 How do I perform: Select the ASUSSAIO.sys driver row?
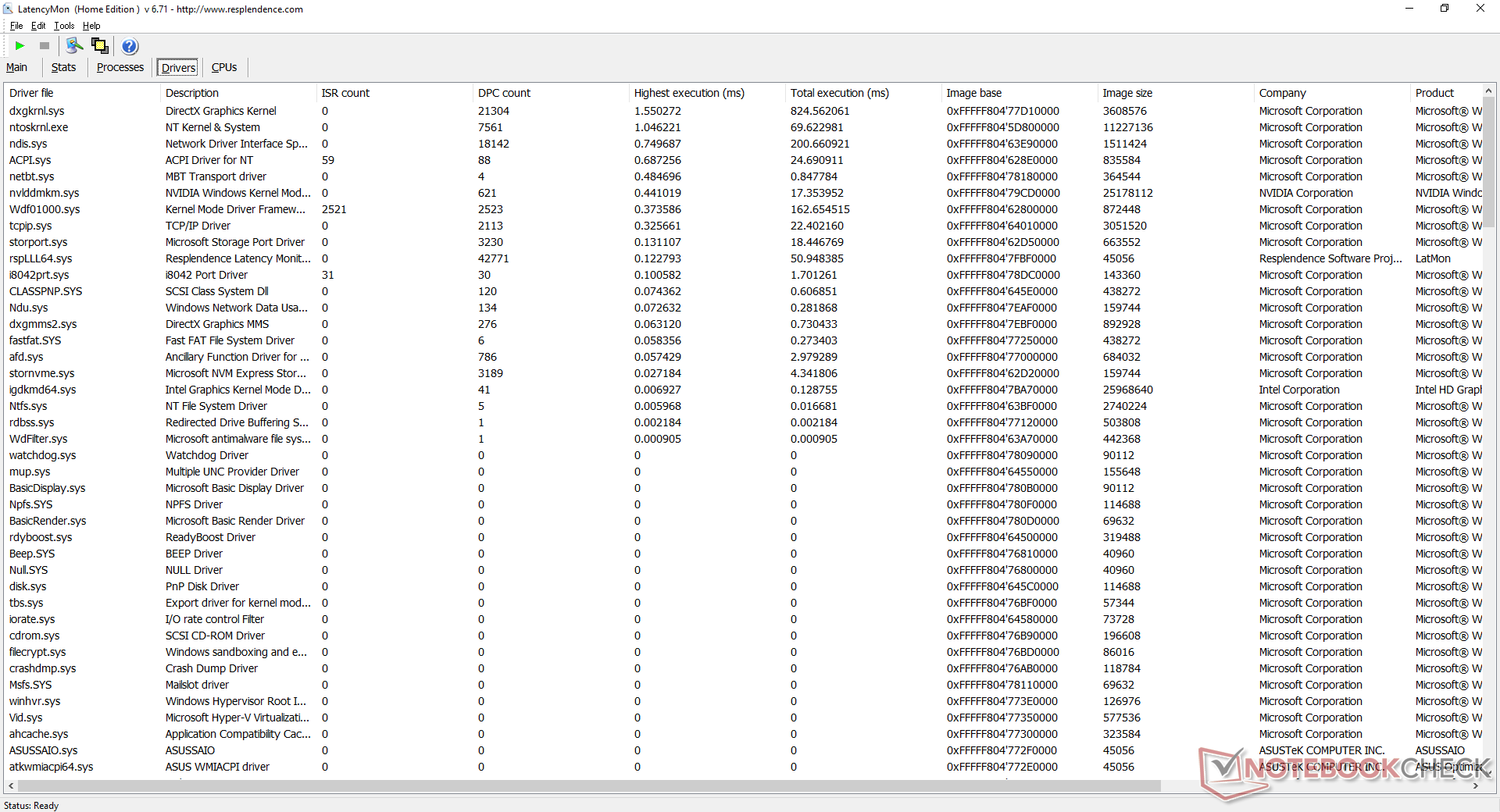tap(744, 750)
